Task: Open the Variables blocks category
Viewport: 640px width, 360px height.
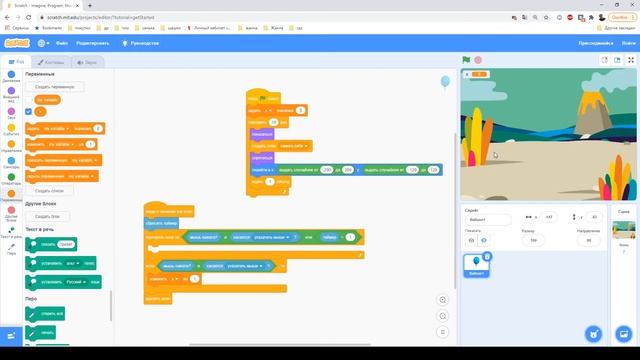Action: (x=11, y=196)
